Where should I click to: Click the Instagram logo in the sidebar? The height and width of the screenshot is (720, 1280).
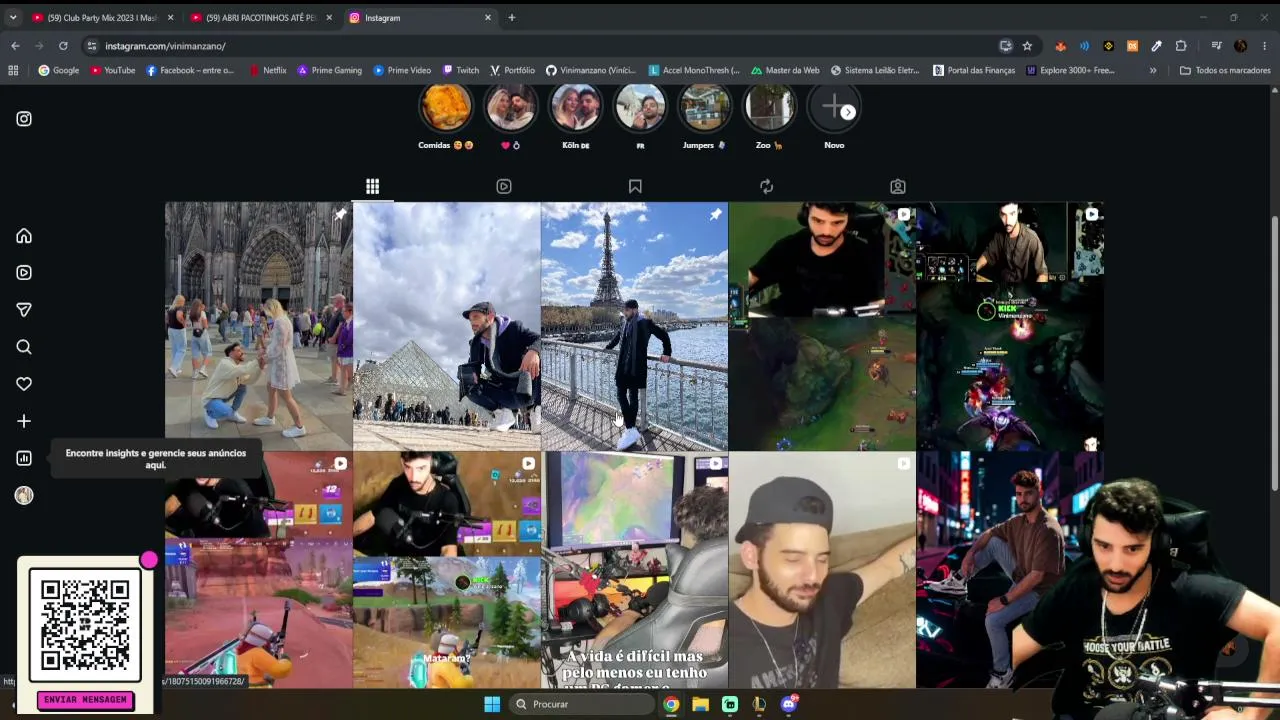tap(24, 119)
